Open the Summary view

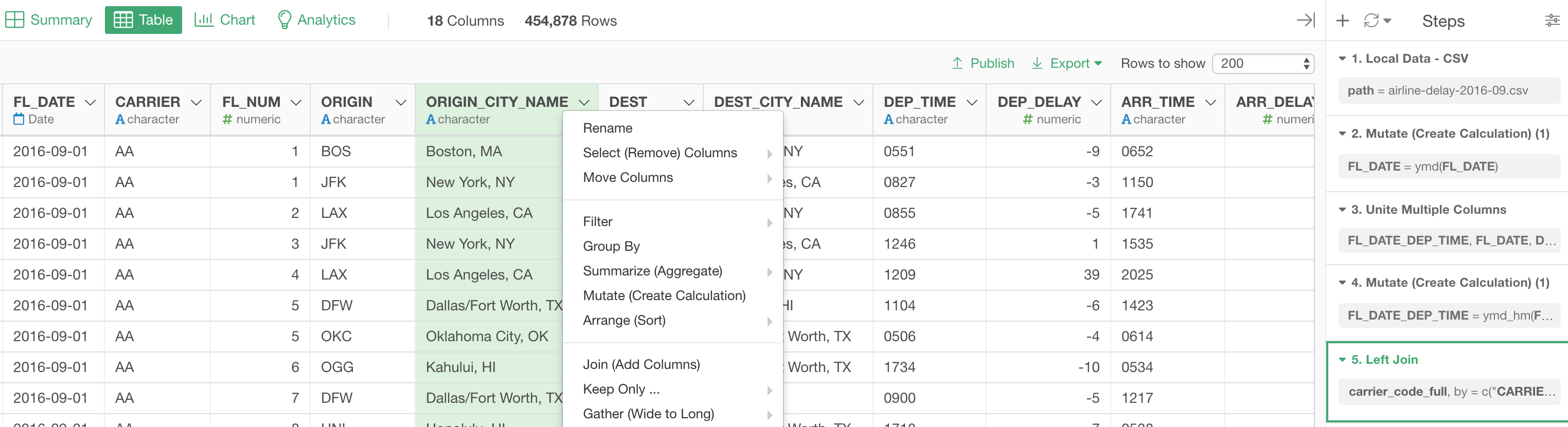click(x=49, y=20)
